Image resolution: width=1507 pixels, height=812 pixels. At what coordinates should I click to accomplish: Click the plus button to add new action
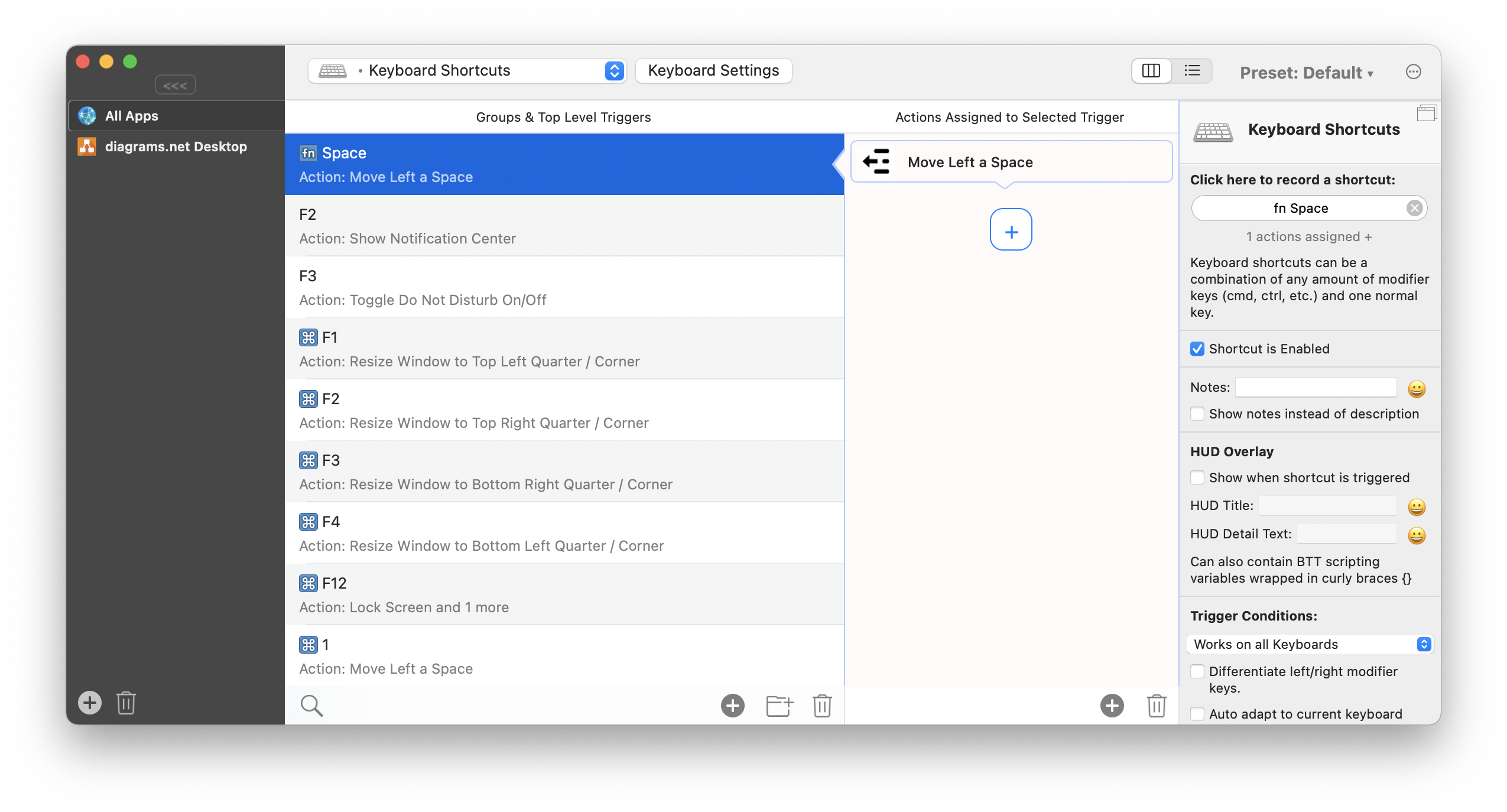[x=1010, y=231]
